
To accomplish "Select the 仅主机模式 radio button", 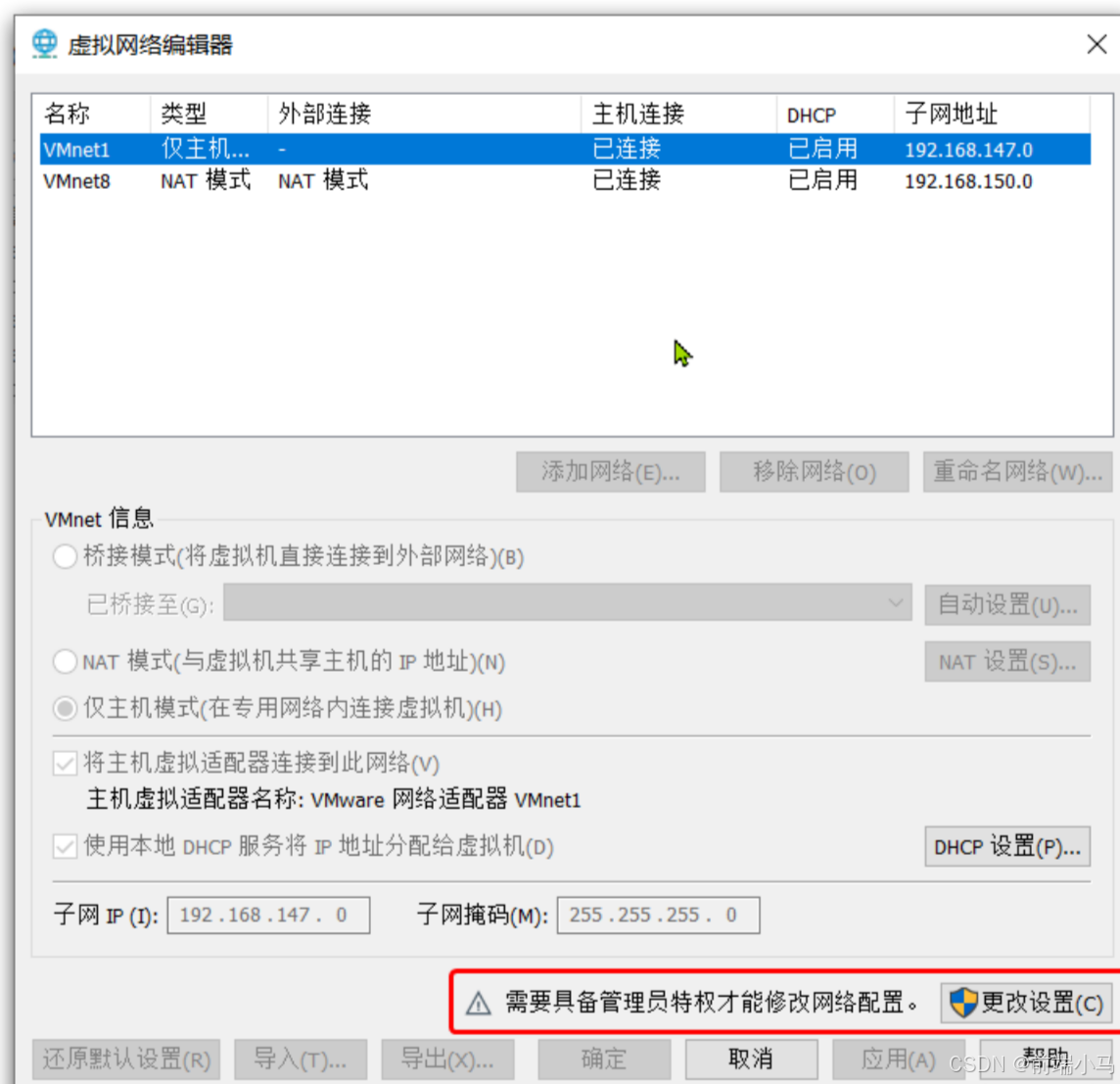I will point(65,708).
